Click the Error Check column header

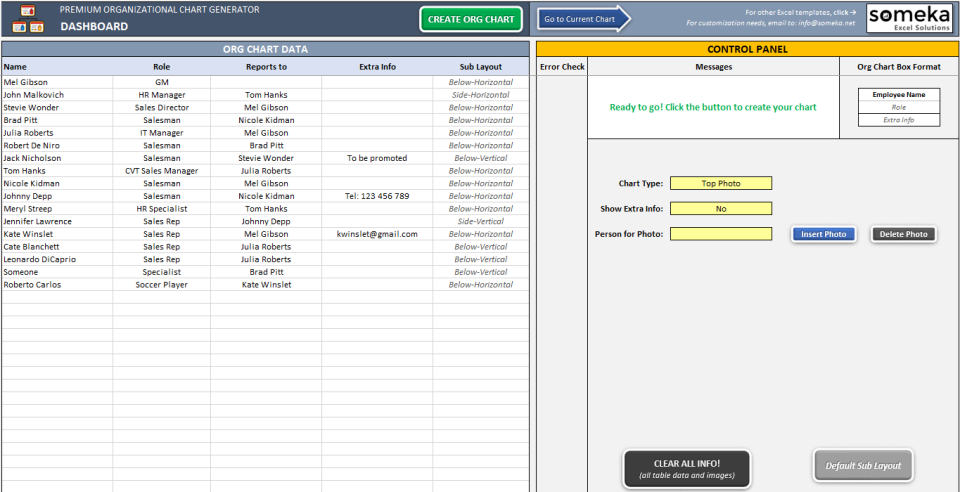tap(562, 67)
